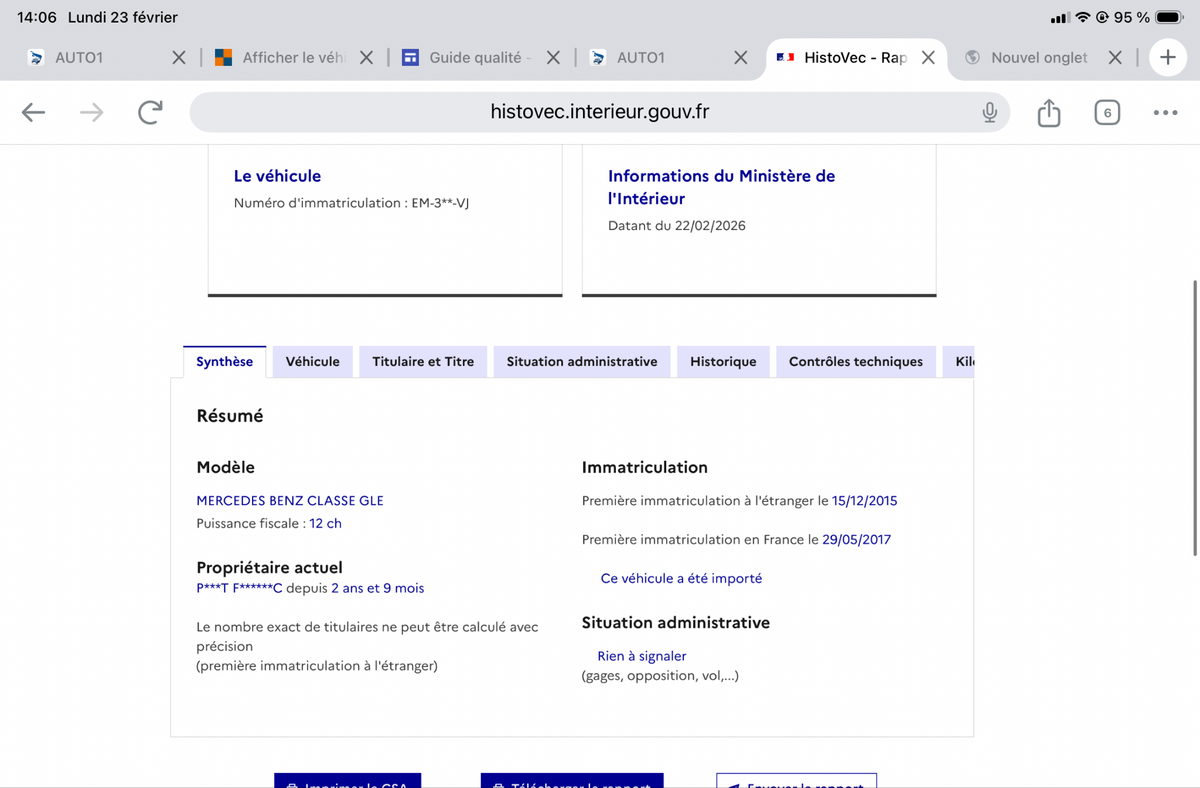The image size is (1200, 788).
Task: Click 'Ce véhicule a été importé' link
Action: tap(681, 578)
